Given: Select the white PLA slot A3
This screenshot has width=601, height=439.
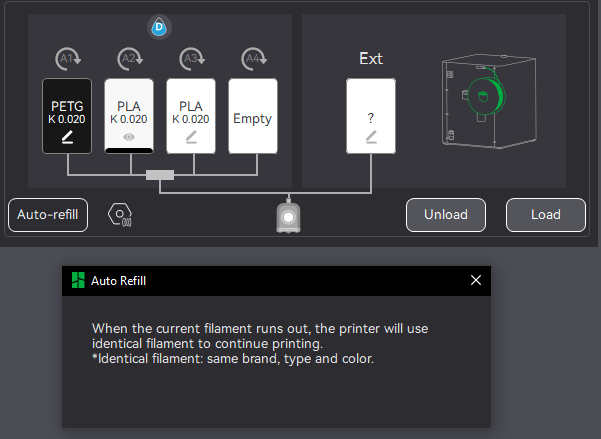Looking at the screenshot, I should (191, 108).
